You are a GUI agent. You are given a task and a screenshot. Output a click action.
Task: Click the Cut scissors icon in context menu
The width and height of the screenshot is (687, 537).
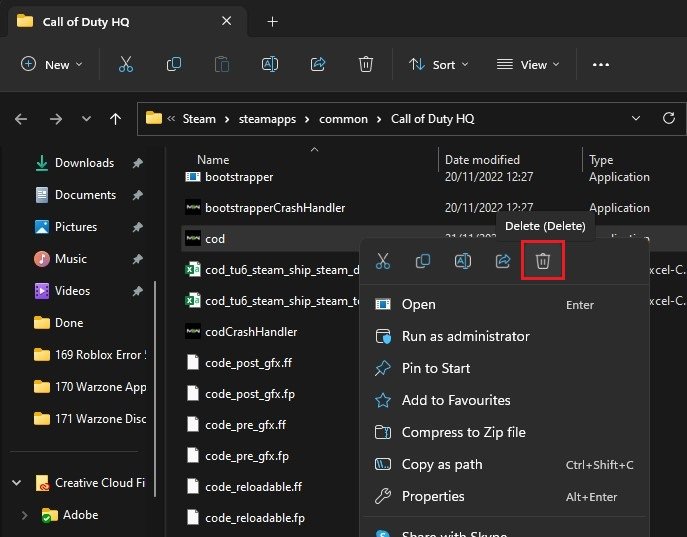382,261
